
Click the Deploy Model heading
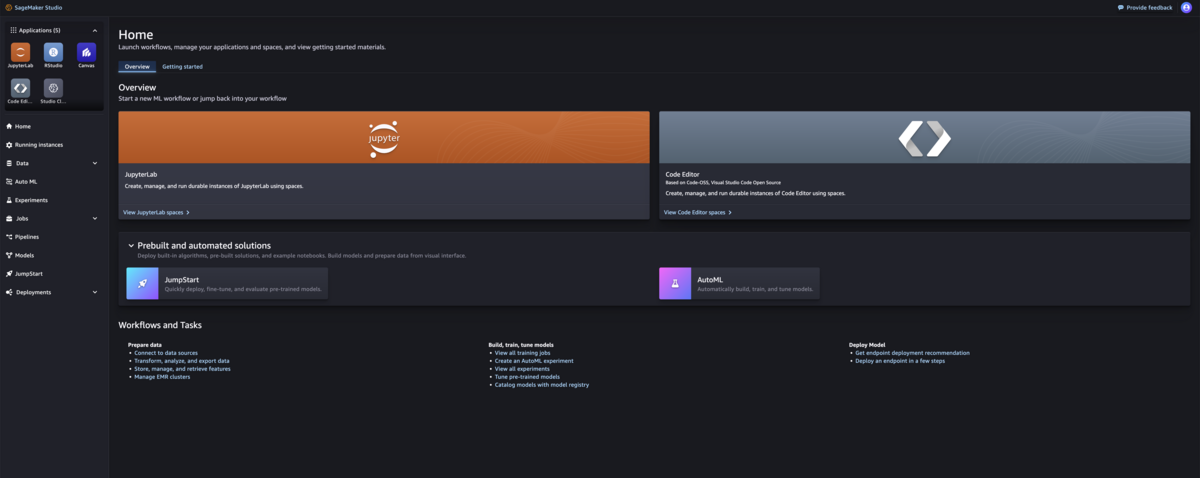(867, 345)
